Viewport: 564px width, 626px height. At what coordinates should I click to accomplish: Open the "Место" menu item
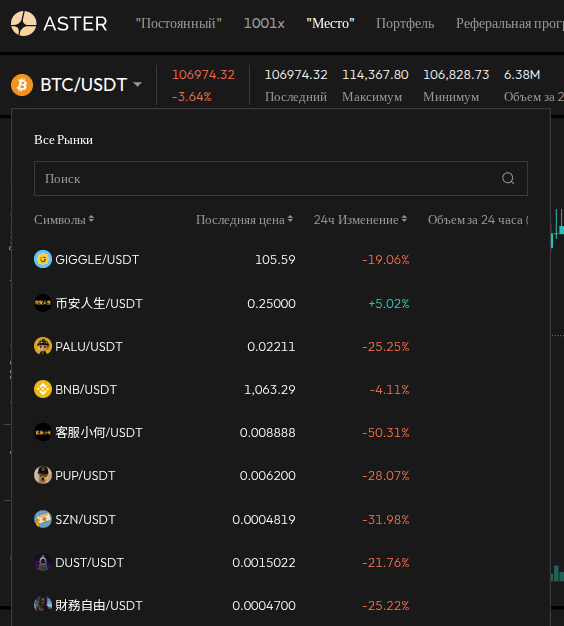tap(330, 24)
